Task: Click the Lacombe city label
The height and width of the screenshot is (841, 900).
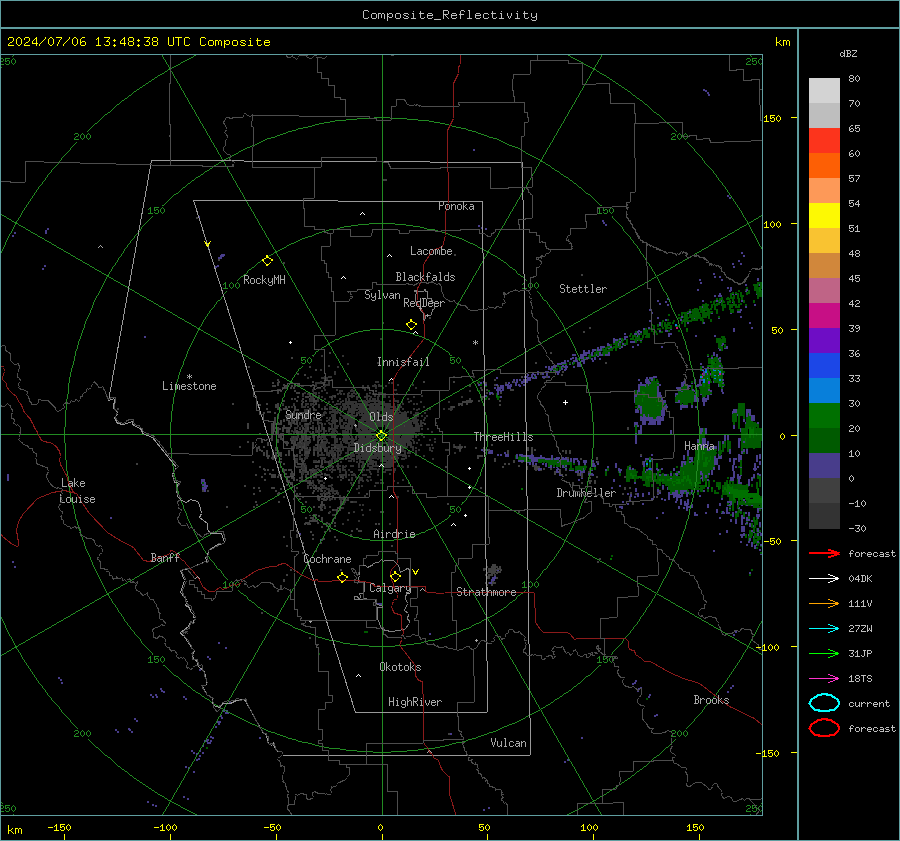Action: tap(431, 251)
